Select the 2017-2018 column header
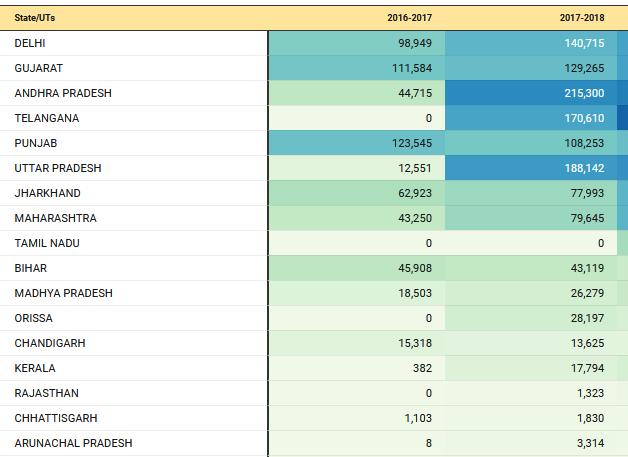 point(582,18)
